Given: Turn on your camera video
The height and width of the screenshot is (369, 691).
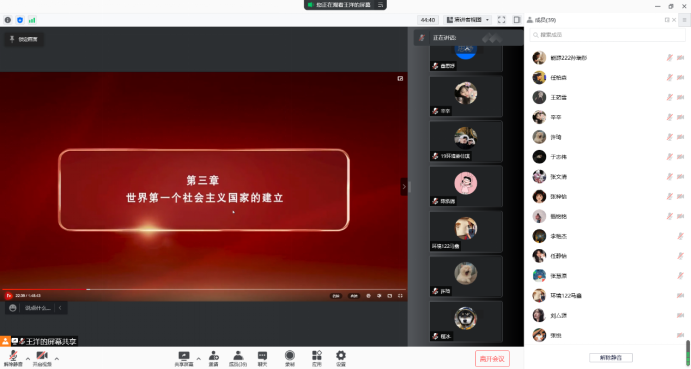Looking at the screenshot, I should click(x=42, y=358).
